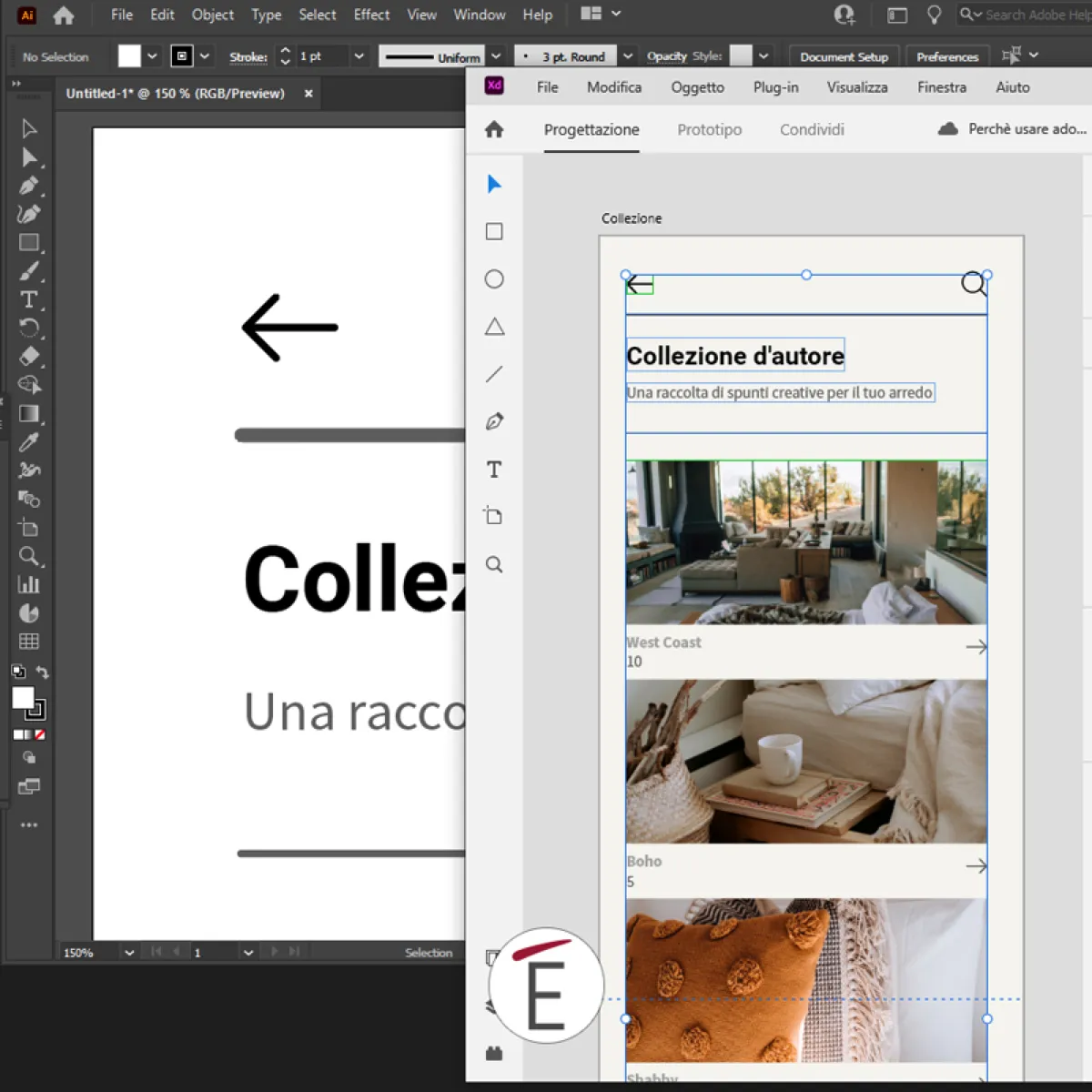The image size is (1092, 1092).
Task: Open the Uniform stroke profile dropdown
Action: coord(496,56)
